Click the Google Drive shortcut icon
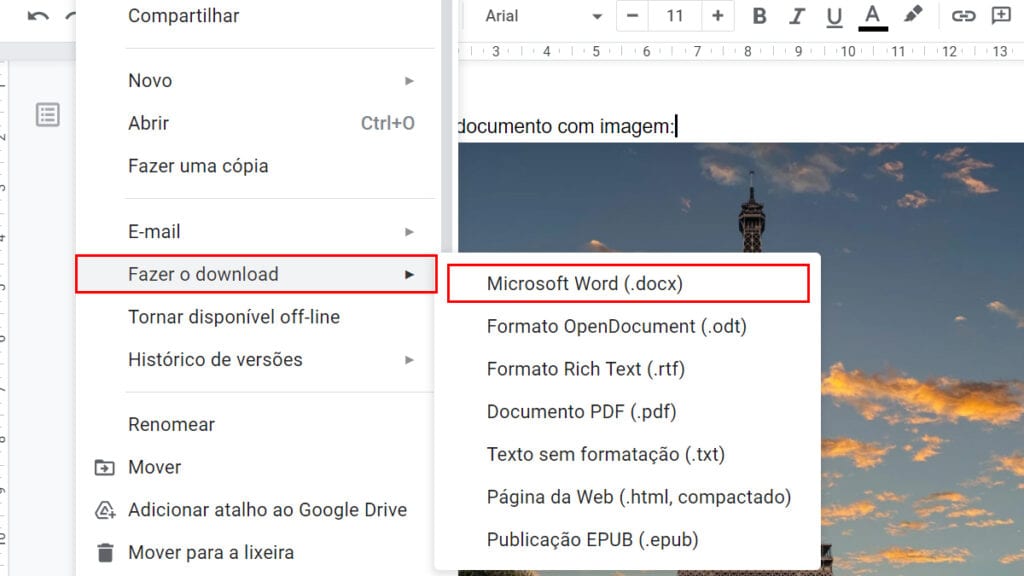This screenshot has height=576, width=1024. (105, 510)
